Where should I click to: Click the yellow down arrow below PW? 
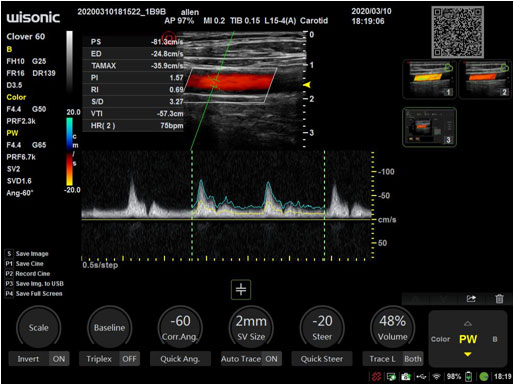pos(468,354)
